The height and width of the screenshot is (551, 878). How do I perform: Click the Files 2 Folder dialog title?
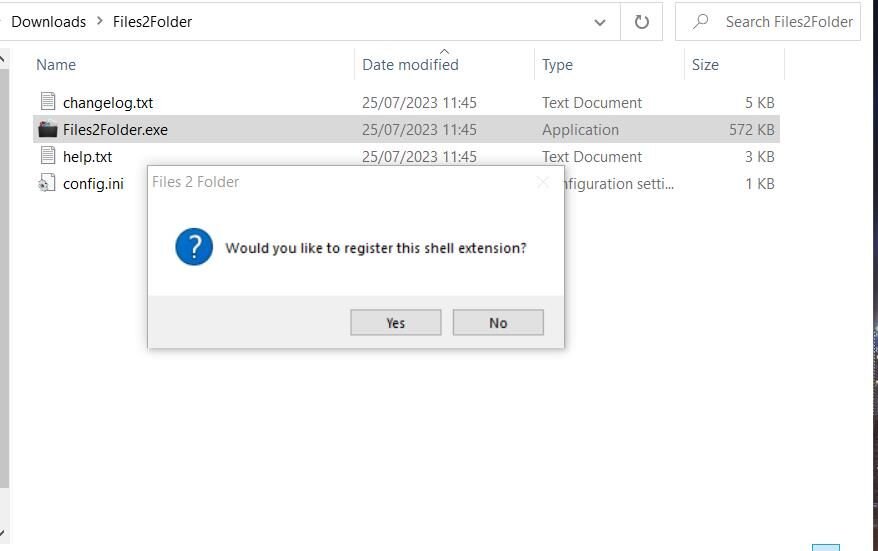coord(195,181)
